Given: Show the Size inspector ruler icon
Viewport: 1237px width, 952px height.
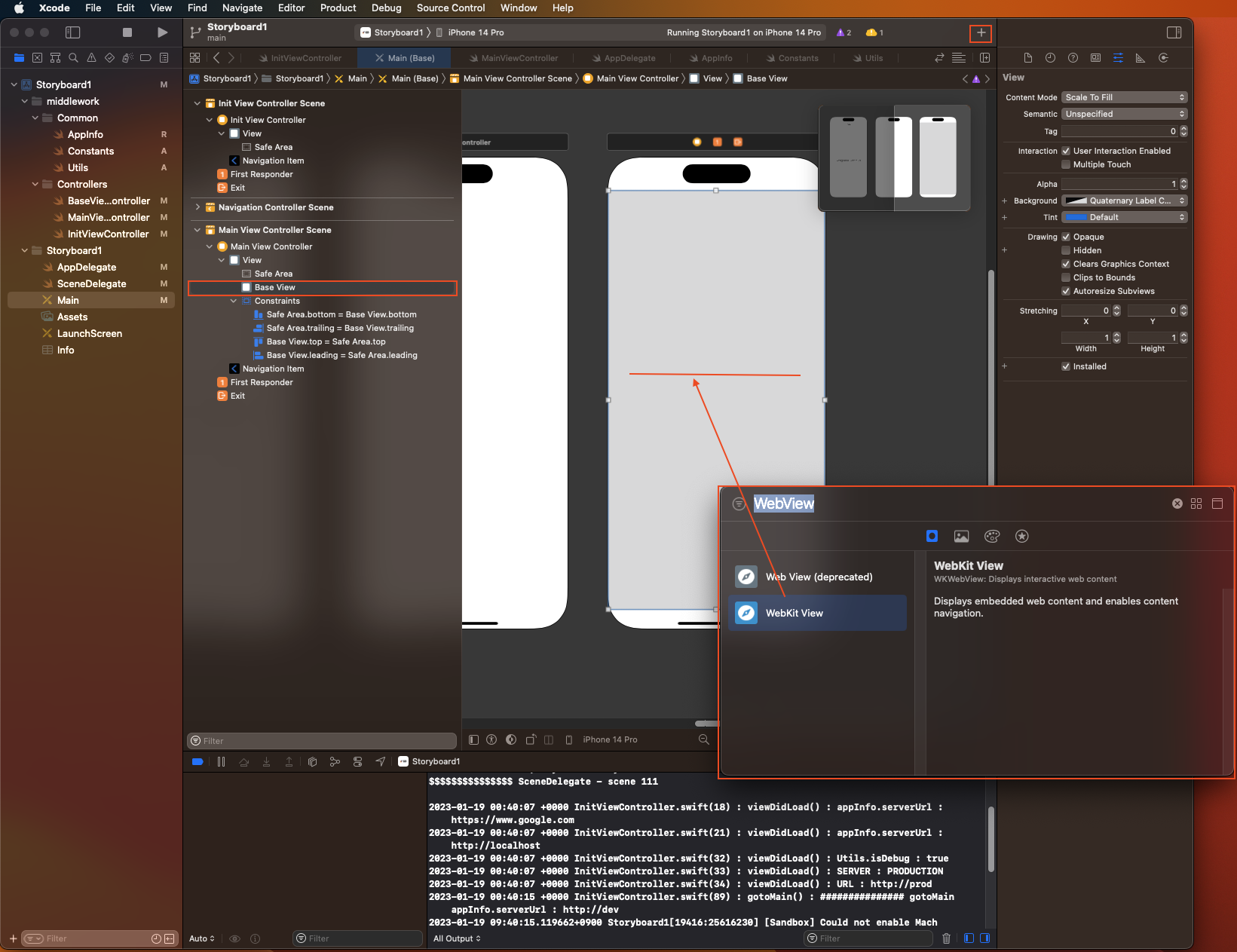Looking at the screenshot, I should [1141, 58].
